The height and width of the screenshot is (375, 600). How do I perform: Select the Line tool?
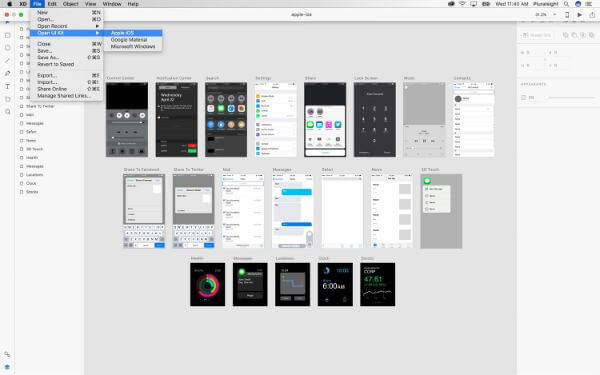[x=7, y=60]
